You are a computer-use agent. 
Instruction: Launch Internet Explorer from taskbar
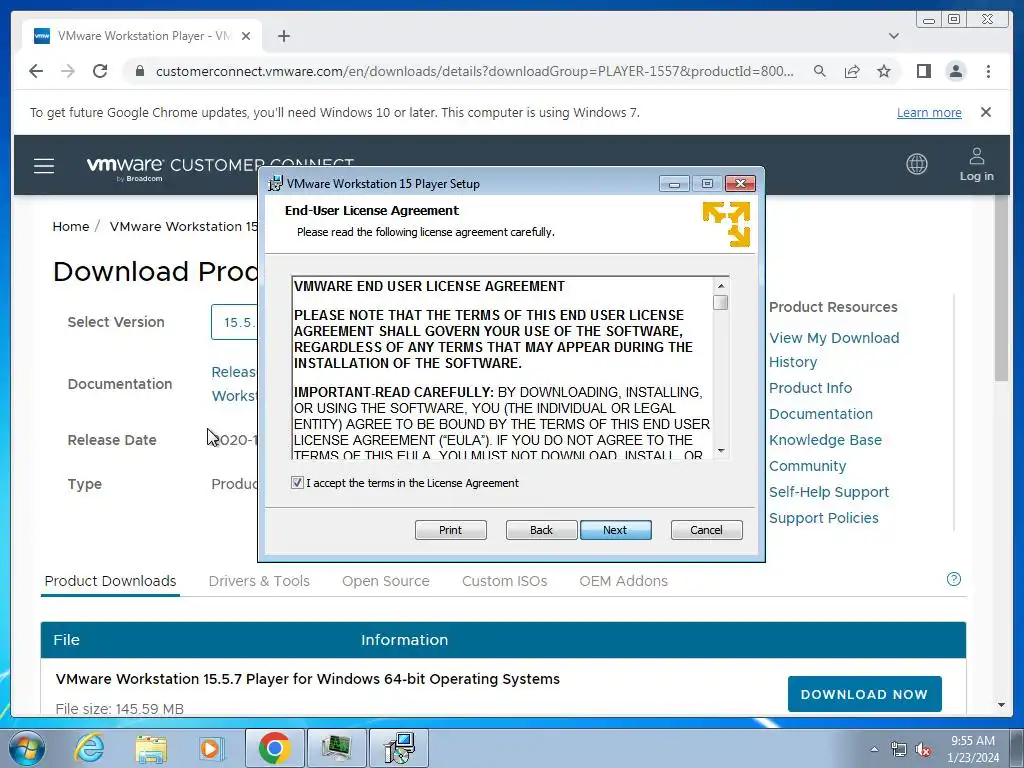(89, 748)
